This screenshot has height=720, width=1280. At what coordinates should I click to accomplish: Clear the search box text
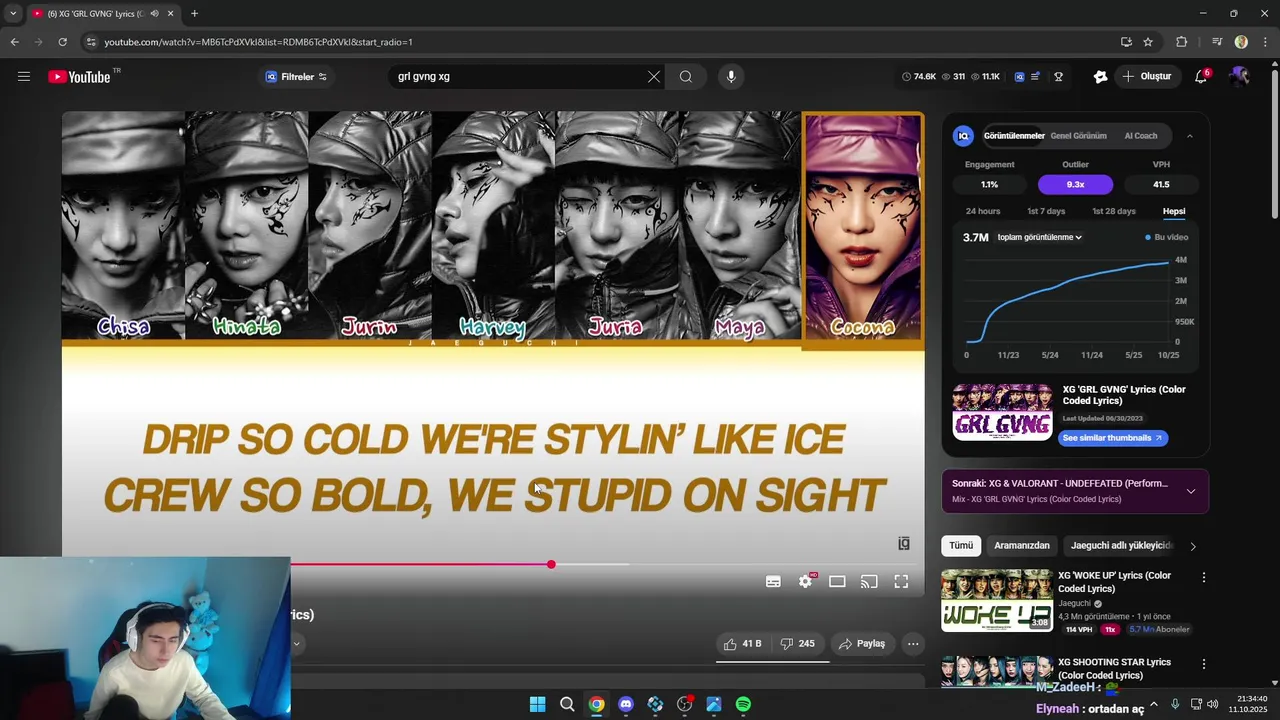tap(654, 77)
